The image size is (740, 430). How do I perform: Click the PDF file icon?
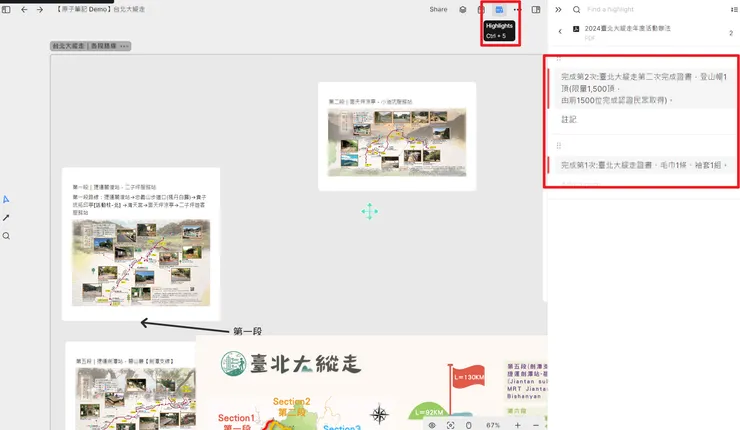click(x=576, y=29)
